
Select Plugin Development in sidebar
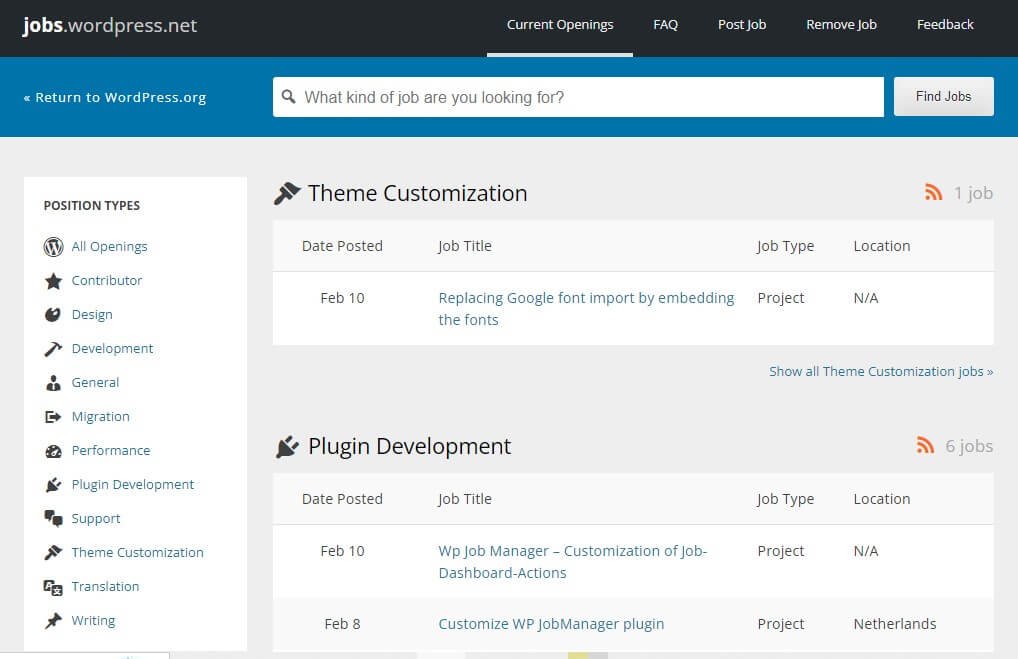(x=132, y=485)
